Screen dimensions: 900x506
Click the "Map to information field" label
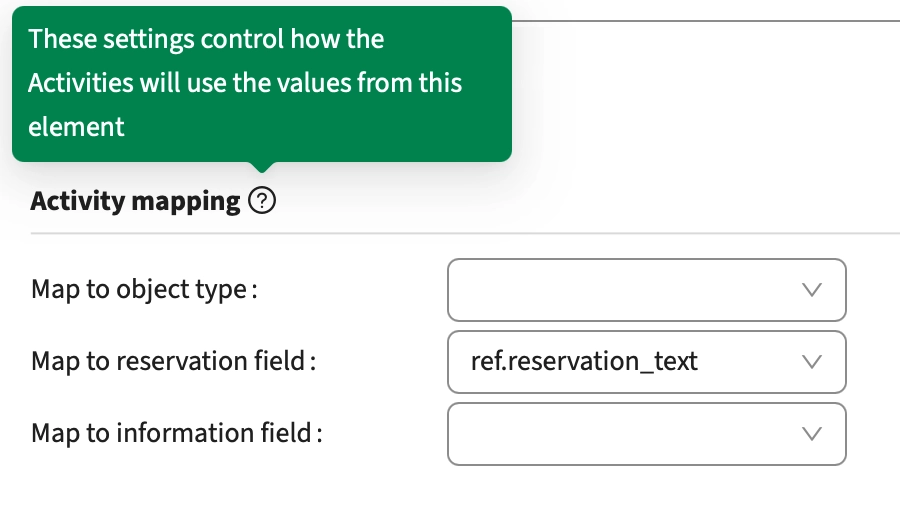point(177,434)
